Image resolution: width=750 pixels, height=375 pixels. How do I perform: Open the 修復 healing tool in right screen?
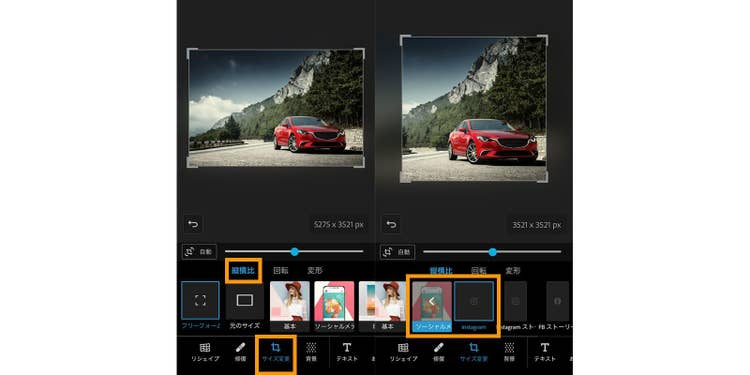(x=438, y=352)
